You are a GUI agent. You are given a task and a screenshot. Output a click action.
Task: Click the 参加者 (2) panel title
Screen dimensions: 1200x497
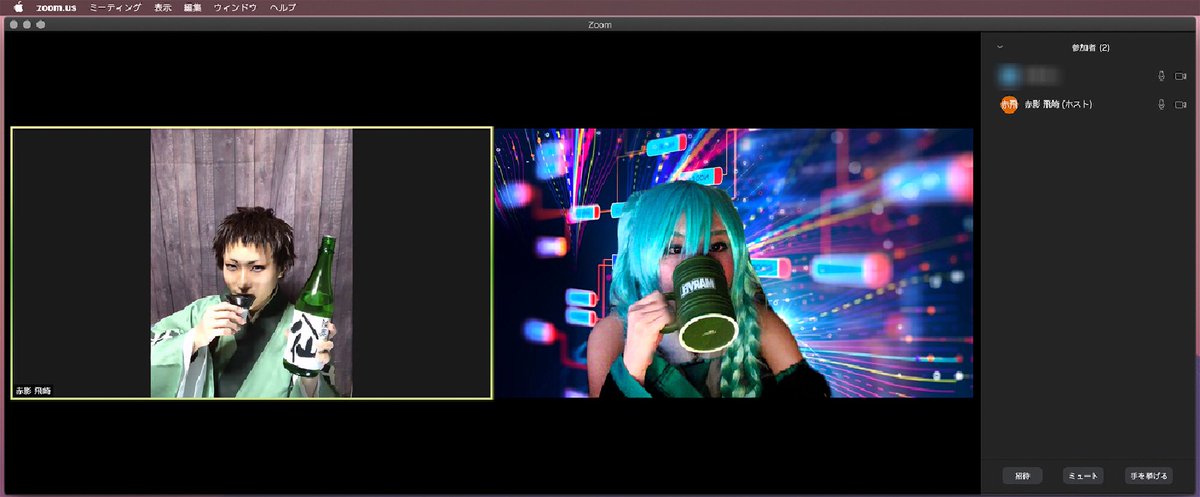coord(1090,47)
